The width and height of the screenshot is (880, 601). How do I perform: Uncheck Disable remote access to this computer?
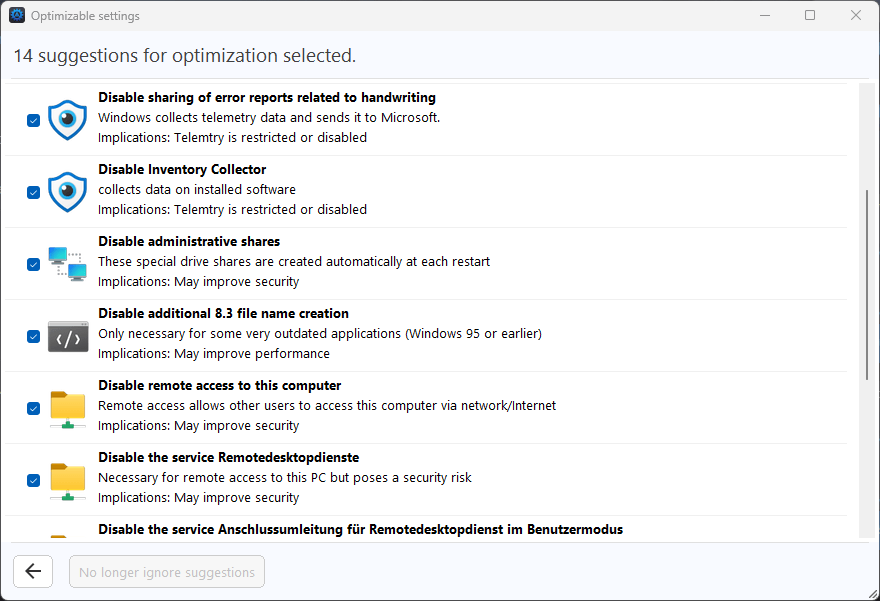(x=33, y=408)
